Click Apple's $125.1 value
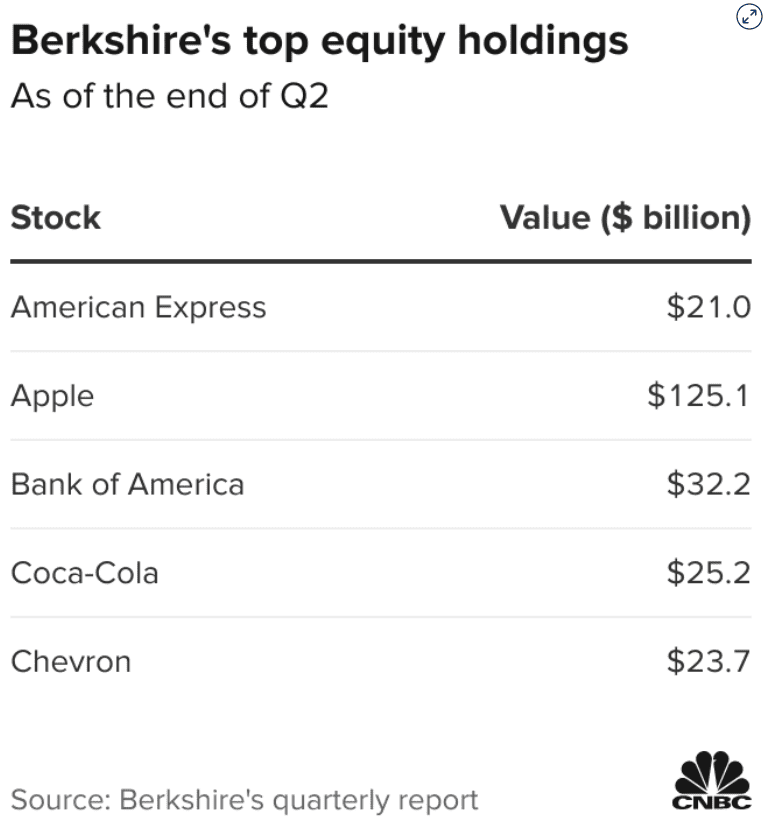 698,396
